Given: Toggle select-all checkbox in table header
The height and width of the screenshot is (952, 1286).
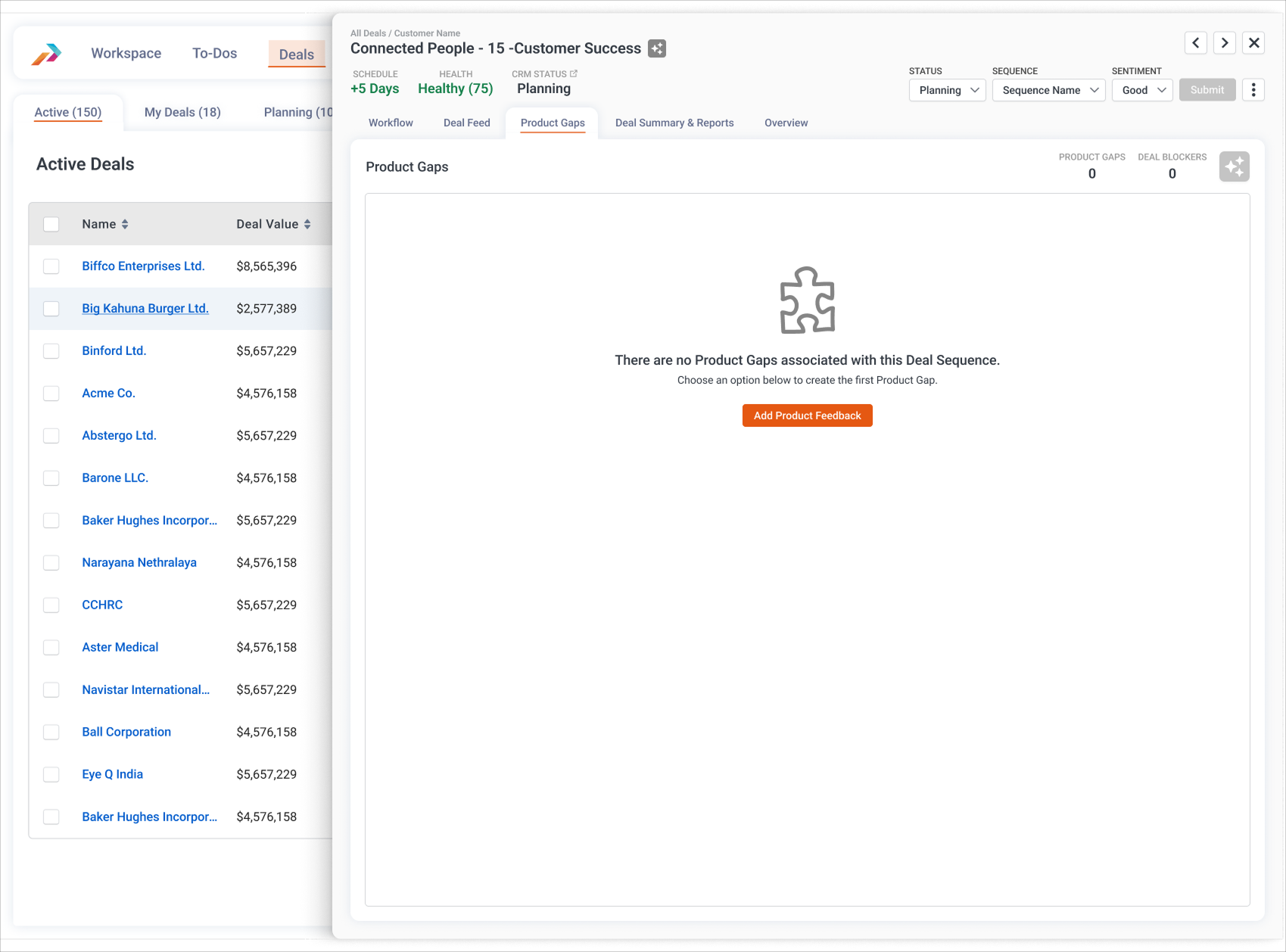Looking at the screenshot, I should click(51, 224).
